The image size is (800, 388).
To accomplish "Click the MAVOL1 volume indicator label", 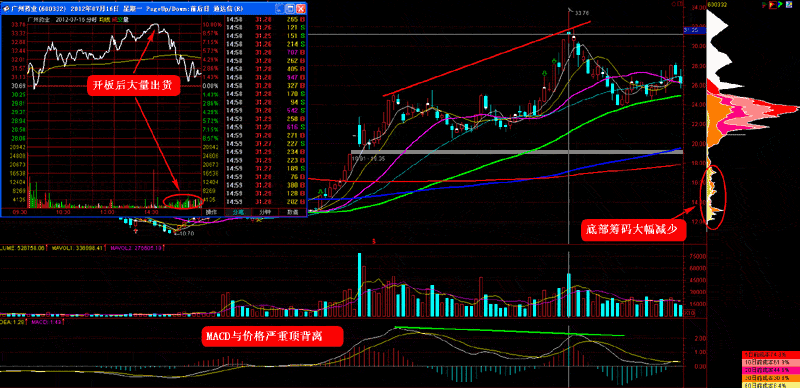I will tap(77, 248).
